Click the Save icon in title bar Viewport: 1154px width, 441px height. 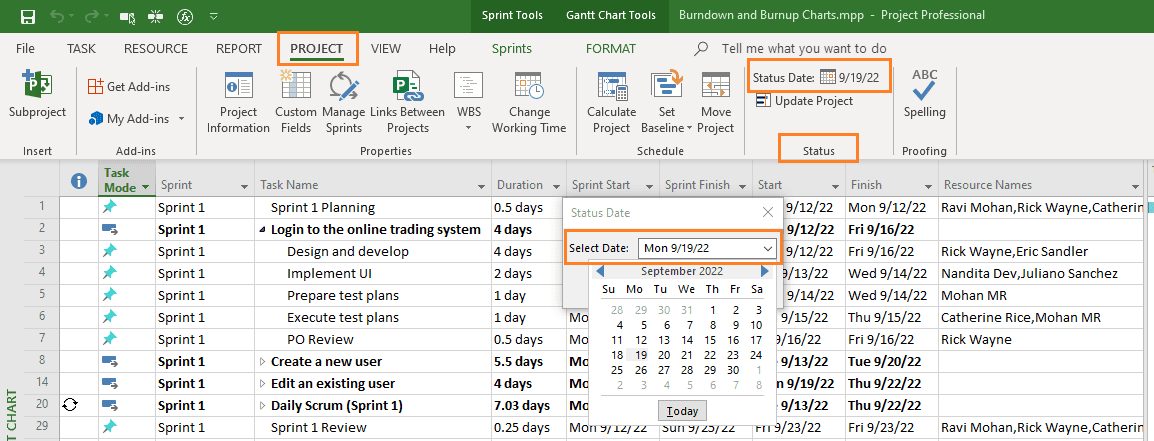pyautogui.click(x=27, y=15)
